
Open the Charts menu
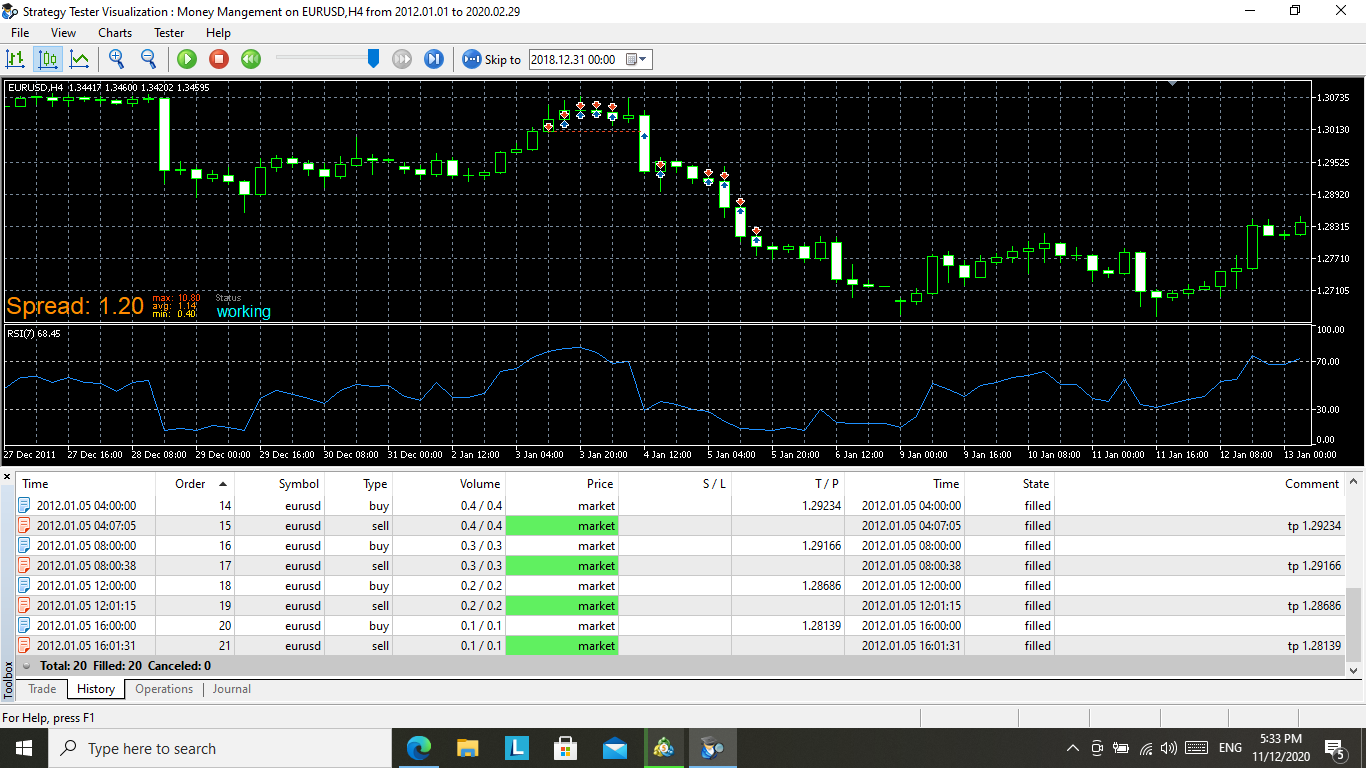(115, 33)
